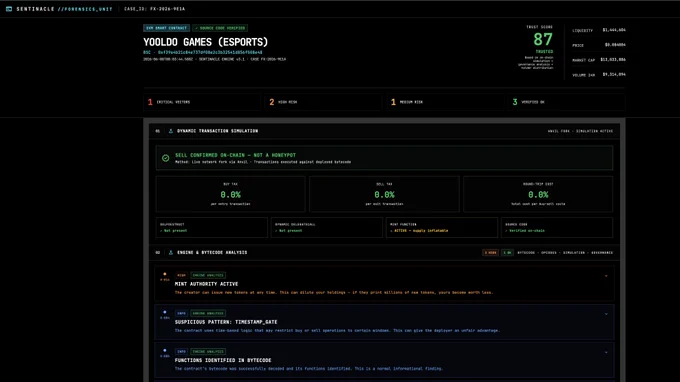Click the Source Code Verified badge

click(x=220, y=28)
